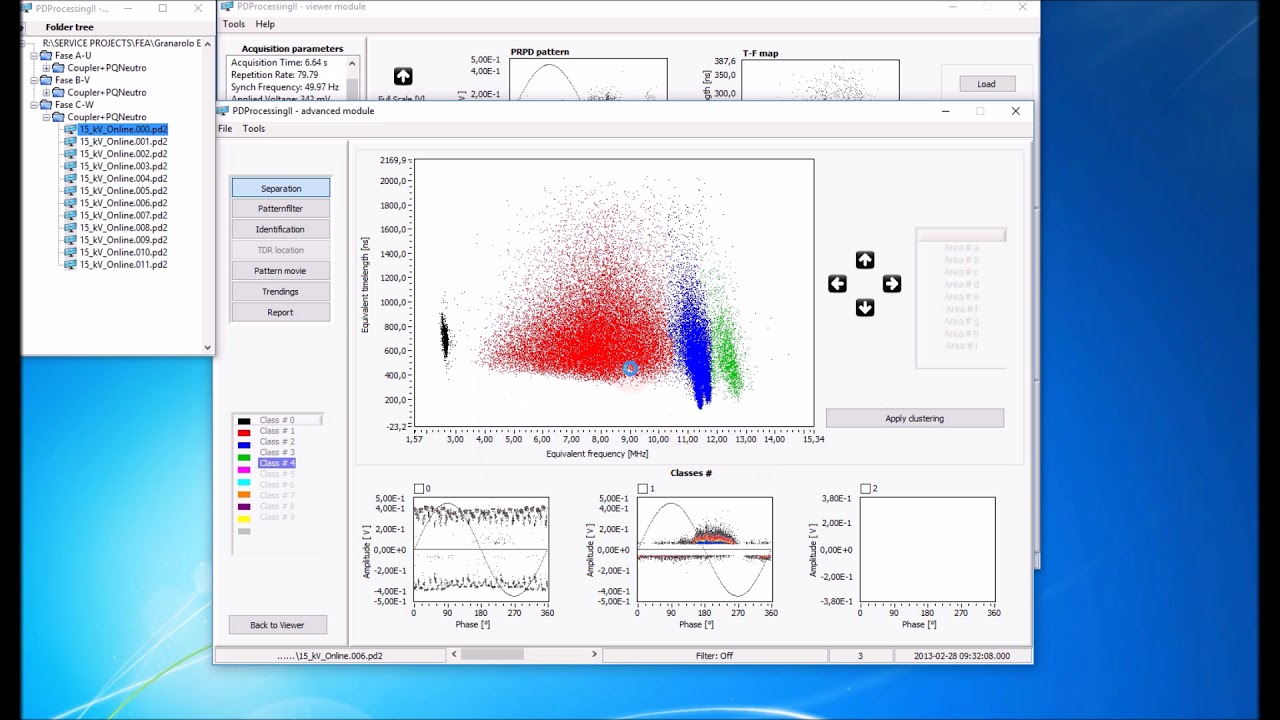Click the Repetition Rate: 79.79 line
The height and width of the screenshot is (720, 1280).
(274, 75)
